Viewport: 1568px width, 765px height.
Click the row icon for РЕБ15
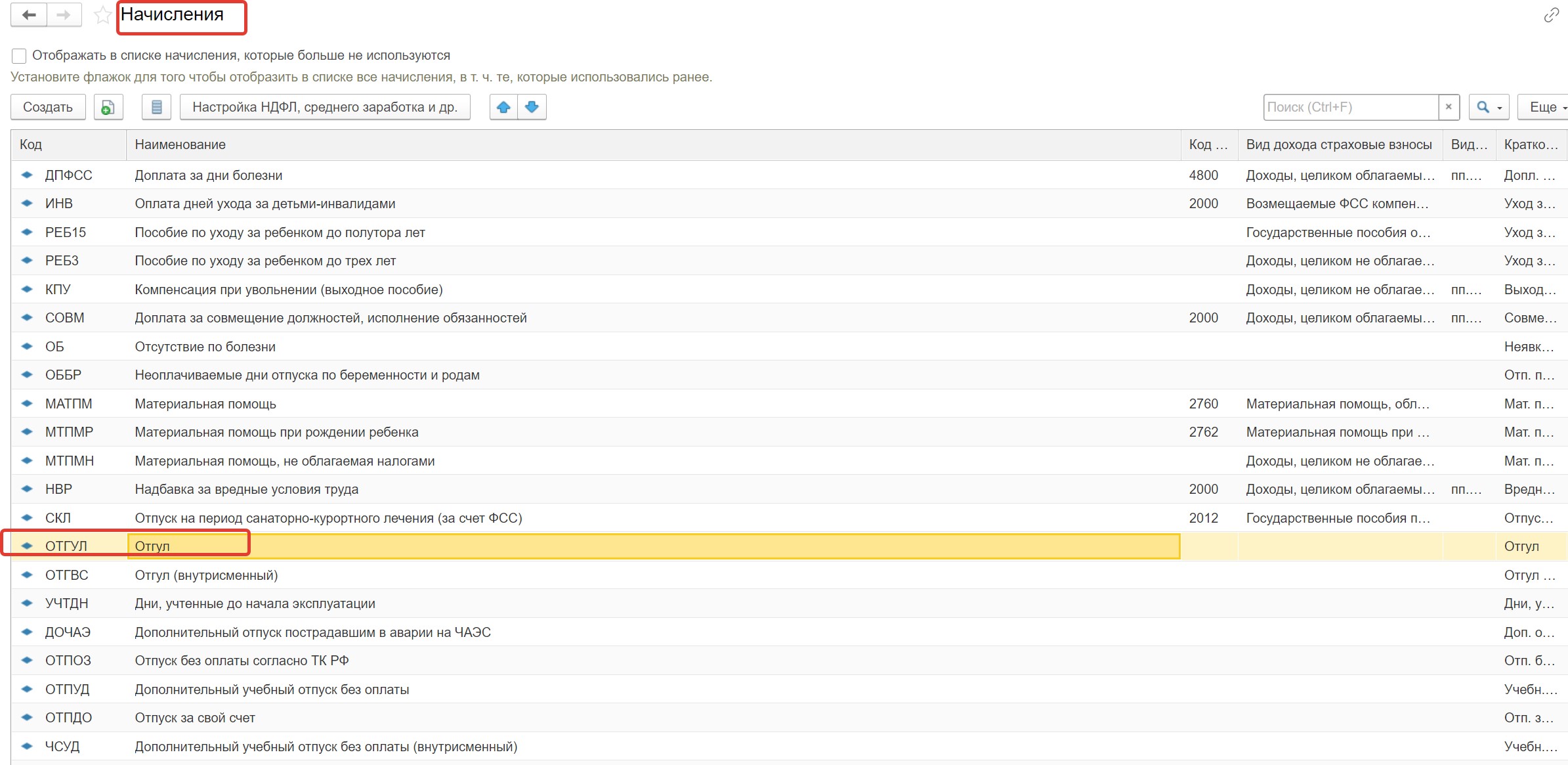[x=27, y=232]
